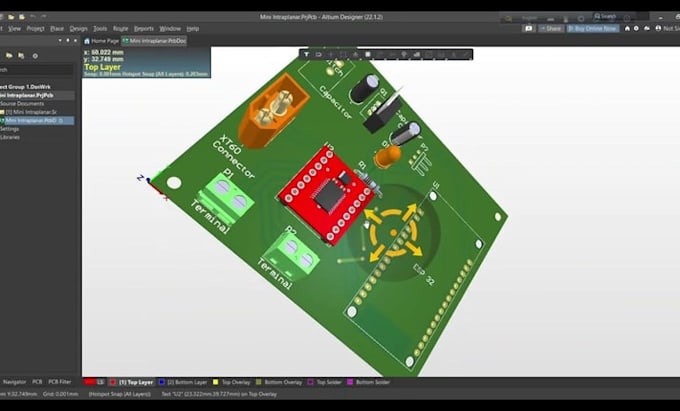The height and width of the screenshot is (411, 680).
Task: Open the Route menu
Action: (x=121, y=28)
